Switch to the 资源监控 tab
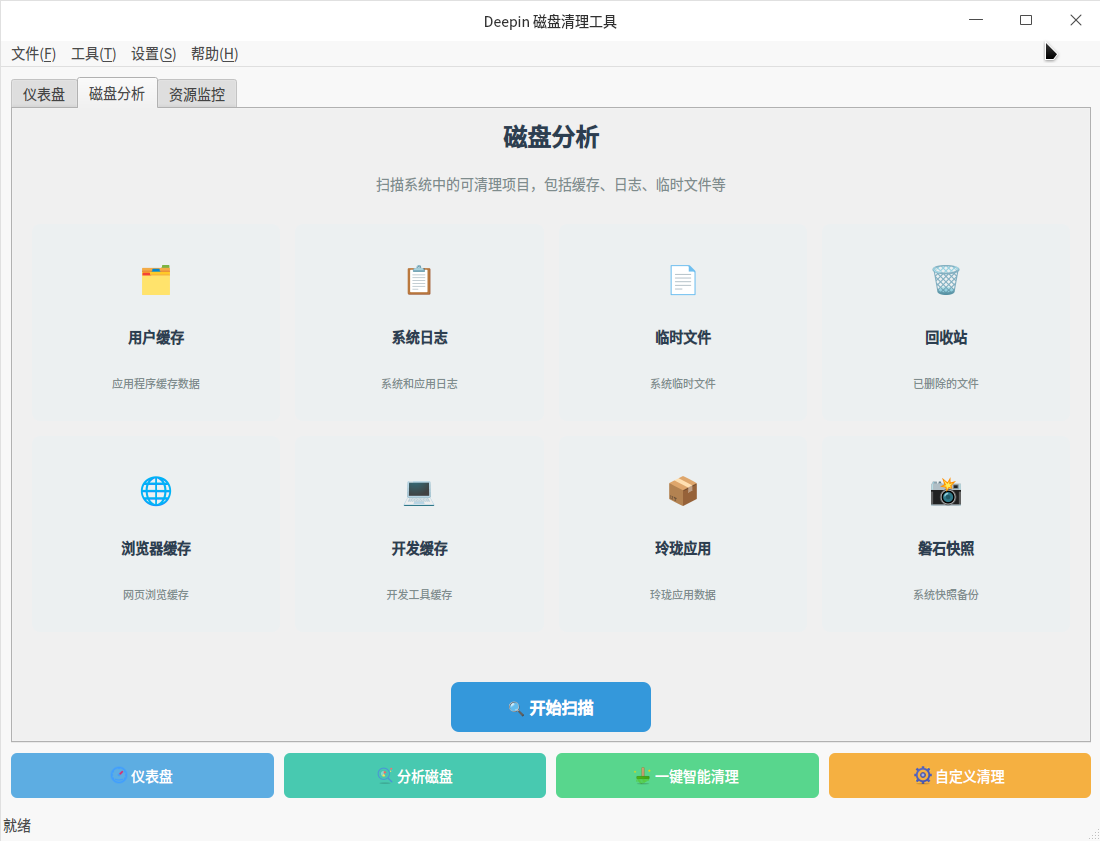The height and width of the screenshot is (841, 1100). pos(197,95)
